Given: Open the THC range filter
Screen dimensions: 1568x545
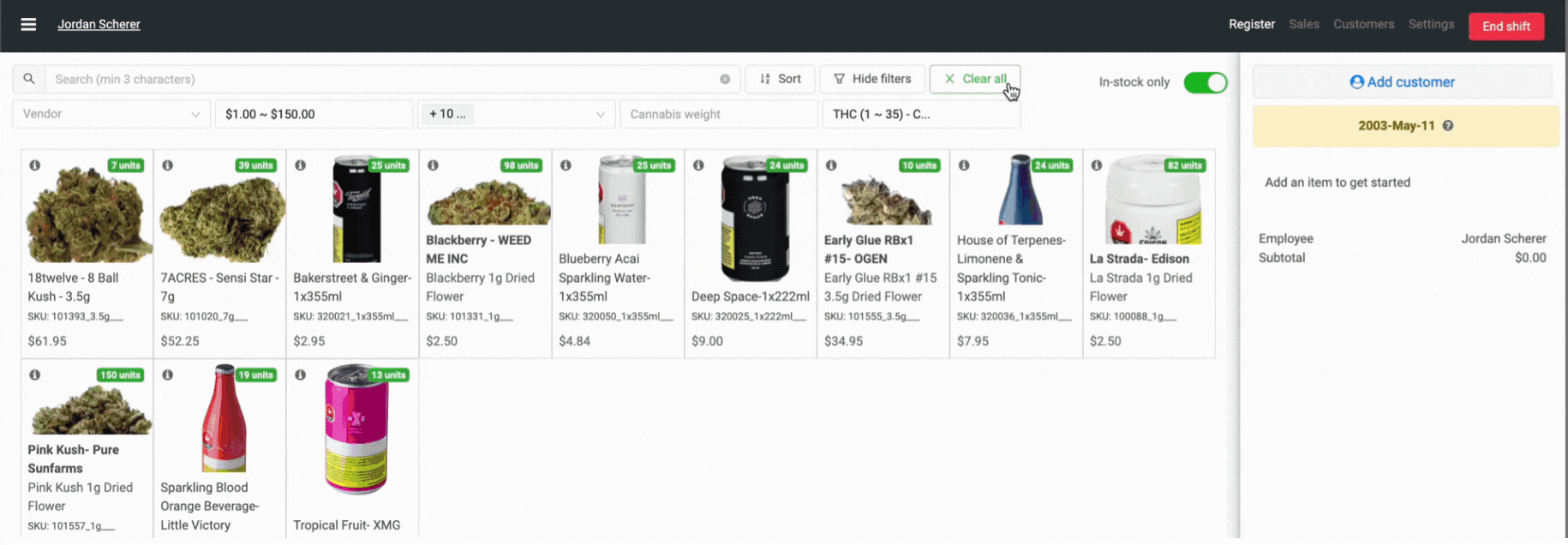Looking at the screenshot, I should click(920, 114).
